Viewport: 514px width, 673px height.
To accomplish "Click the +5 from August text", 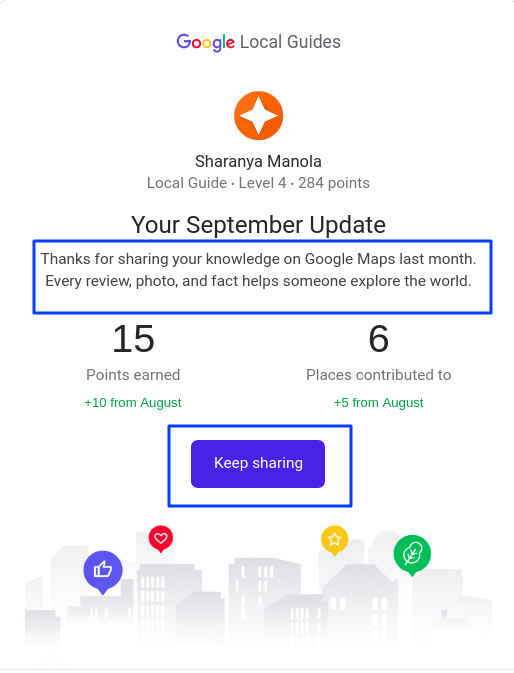I will (x=379, y=403).
